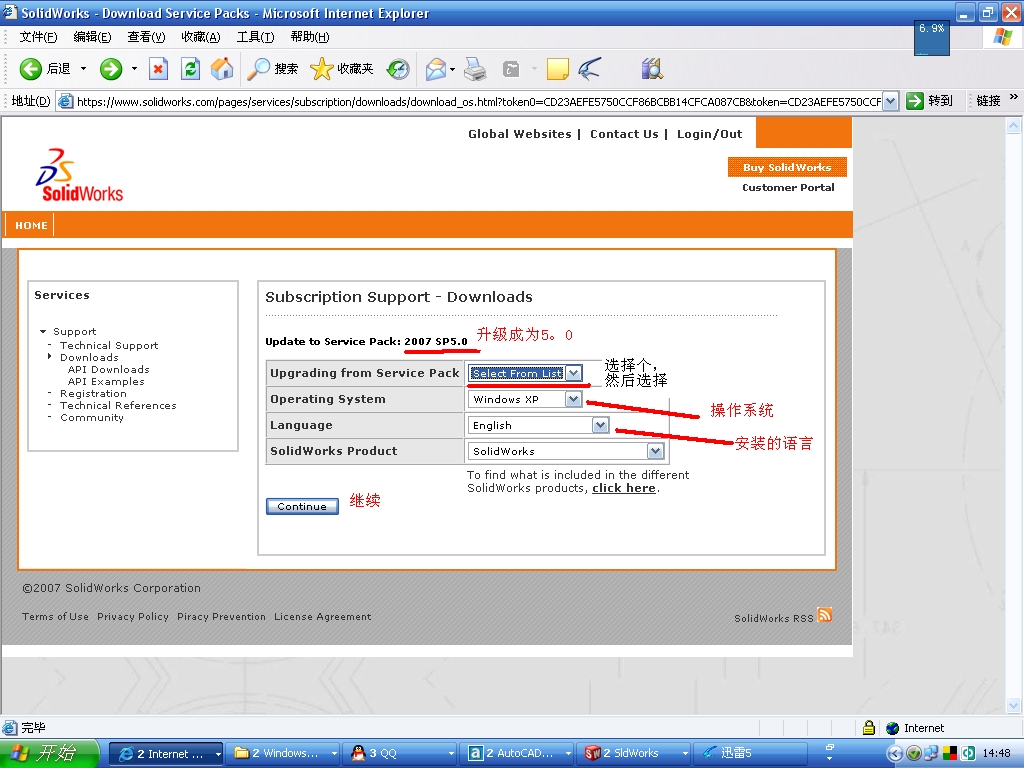Click the Go (转到) green arrow button
This screenshot has width=1024, height=768.
pos(929,101)
